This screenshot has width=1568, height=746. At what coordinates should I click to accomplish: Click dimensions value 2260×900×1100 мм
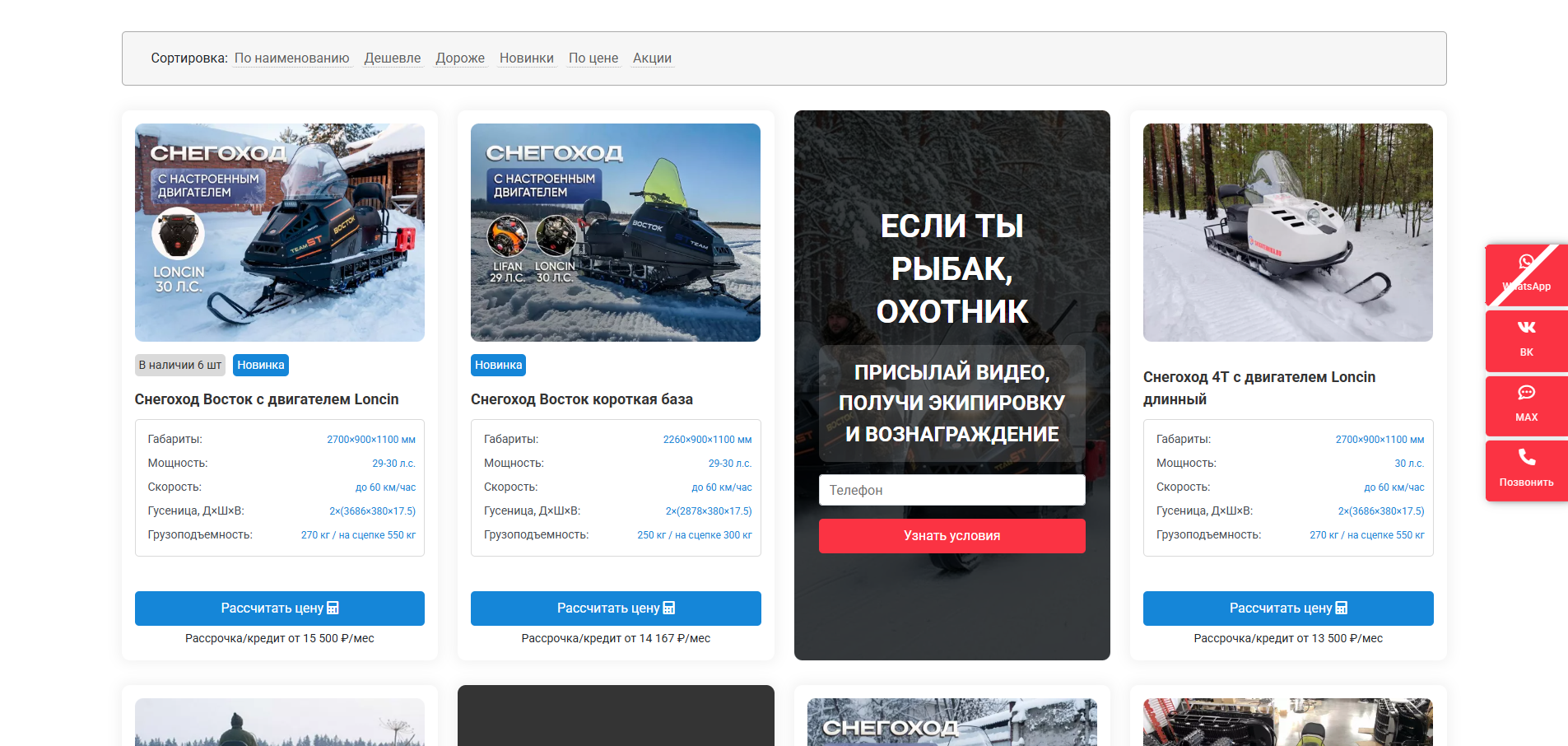[707, 440]
